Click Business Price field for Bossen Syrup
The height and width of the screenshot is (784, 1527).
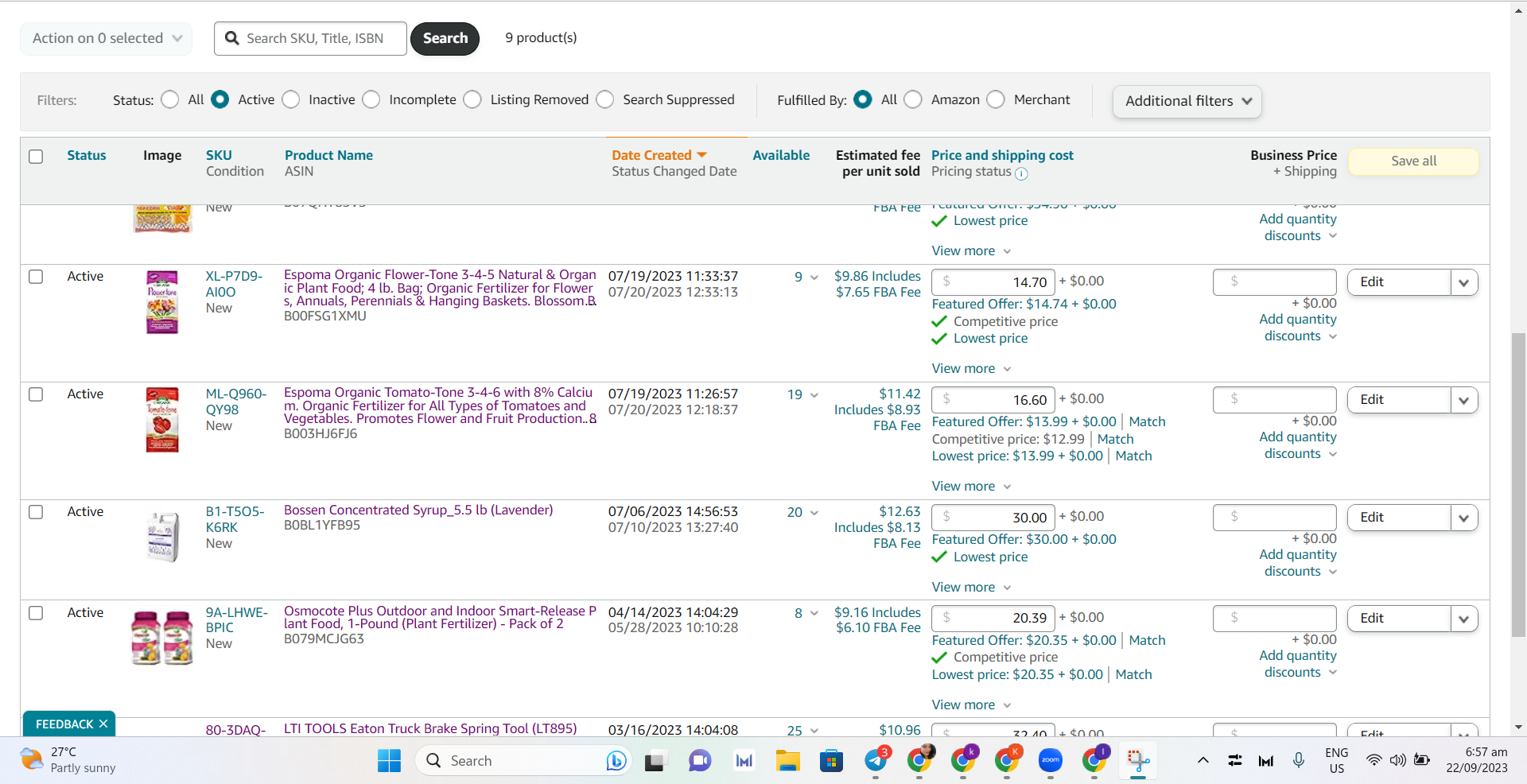point(1274,518)
